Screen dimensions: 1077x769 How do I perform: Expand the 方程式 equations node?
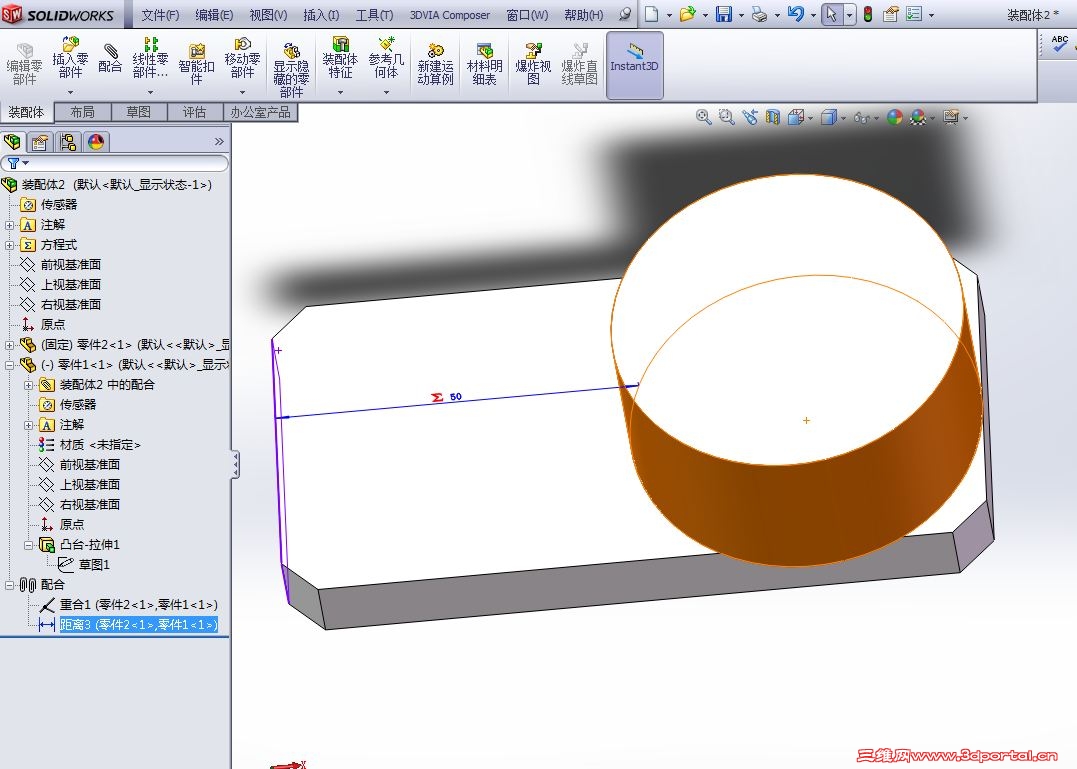pos(10,244)
